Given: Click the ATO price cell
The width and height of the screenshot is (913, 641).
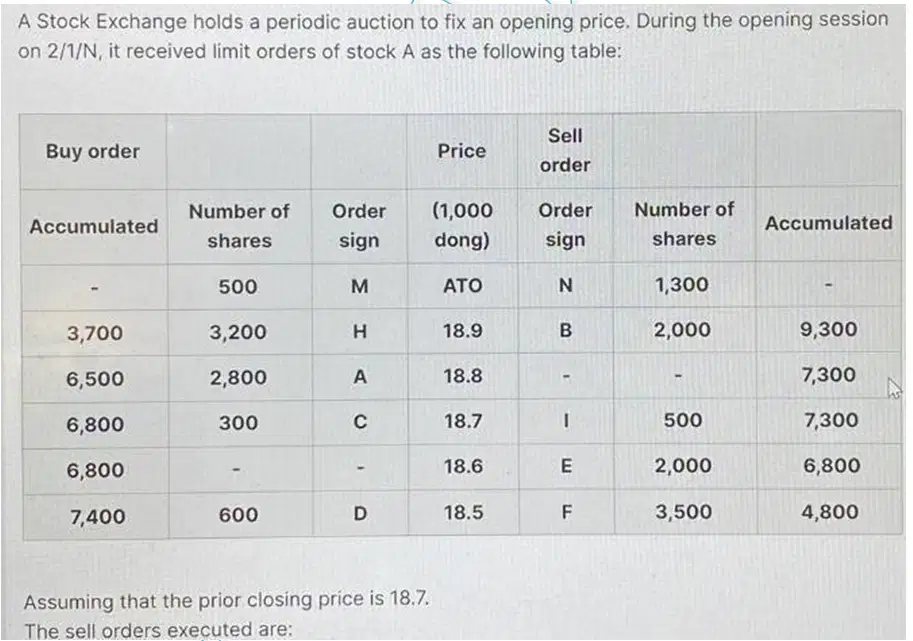Looking at the screenshot, I should point(462,286).
